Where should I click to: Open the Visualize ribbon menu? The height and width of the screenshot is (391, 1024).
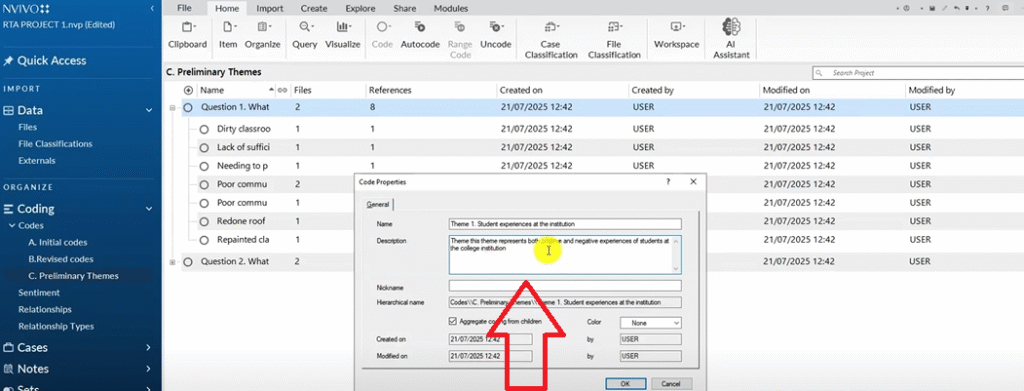coord(343,35)
